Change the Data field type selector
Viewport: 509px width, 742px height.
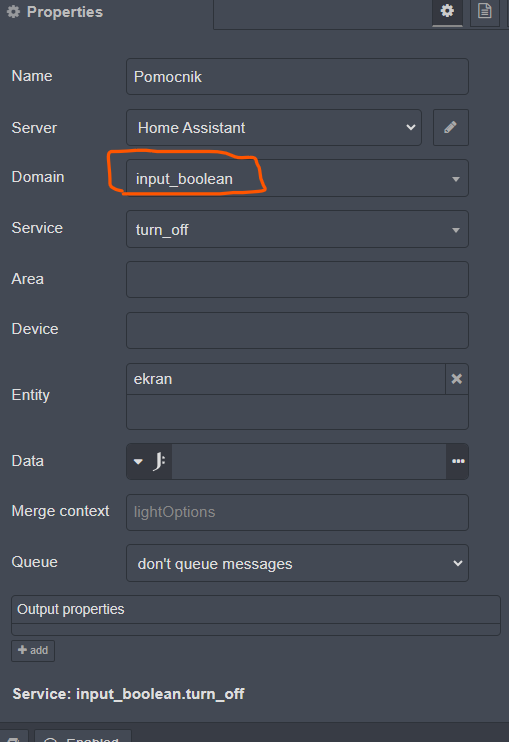coord(149,461)
